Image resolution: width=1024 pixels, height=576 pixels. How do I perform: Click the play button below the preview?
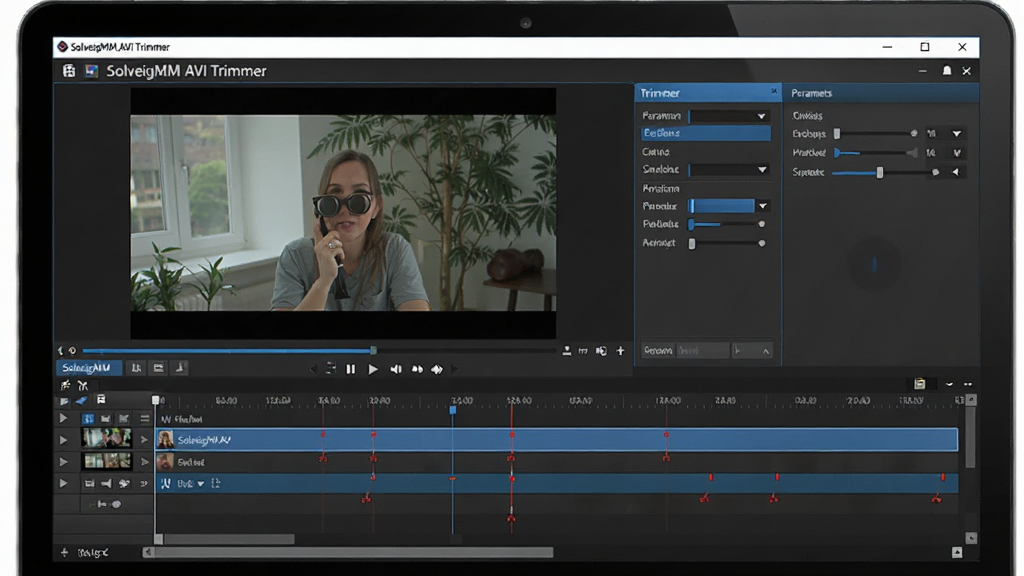click(x=373, y=370)
